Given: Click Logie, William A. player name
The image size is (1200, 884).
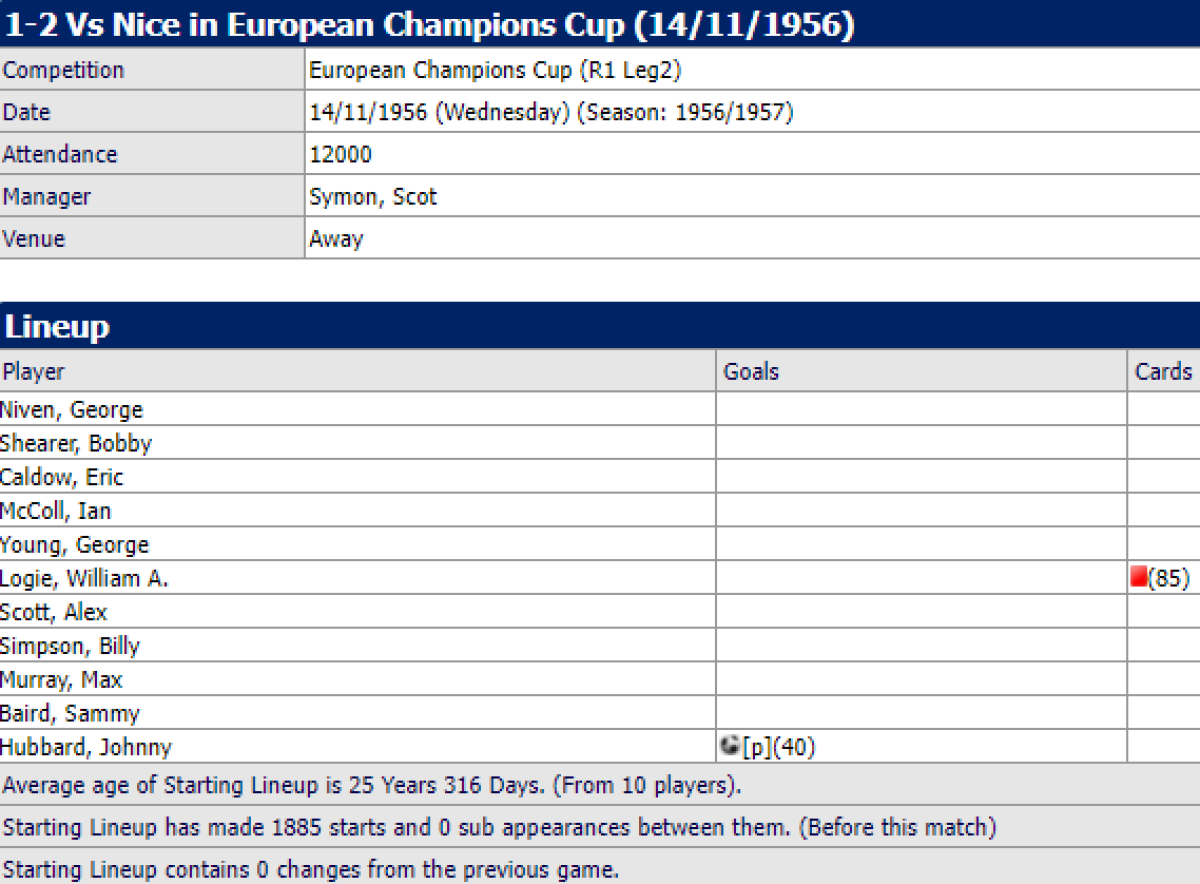Looking at the screenshot, I should (84, 578).
